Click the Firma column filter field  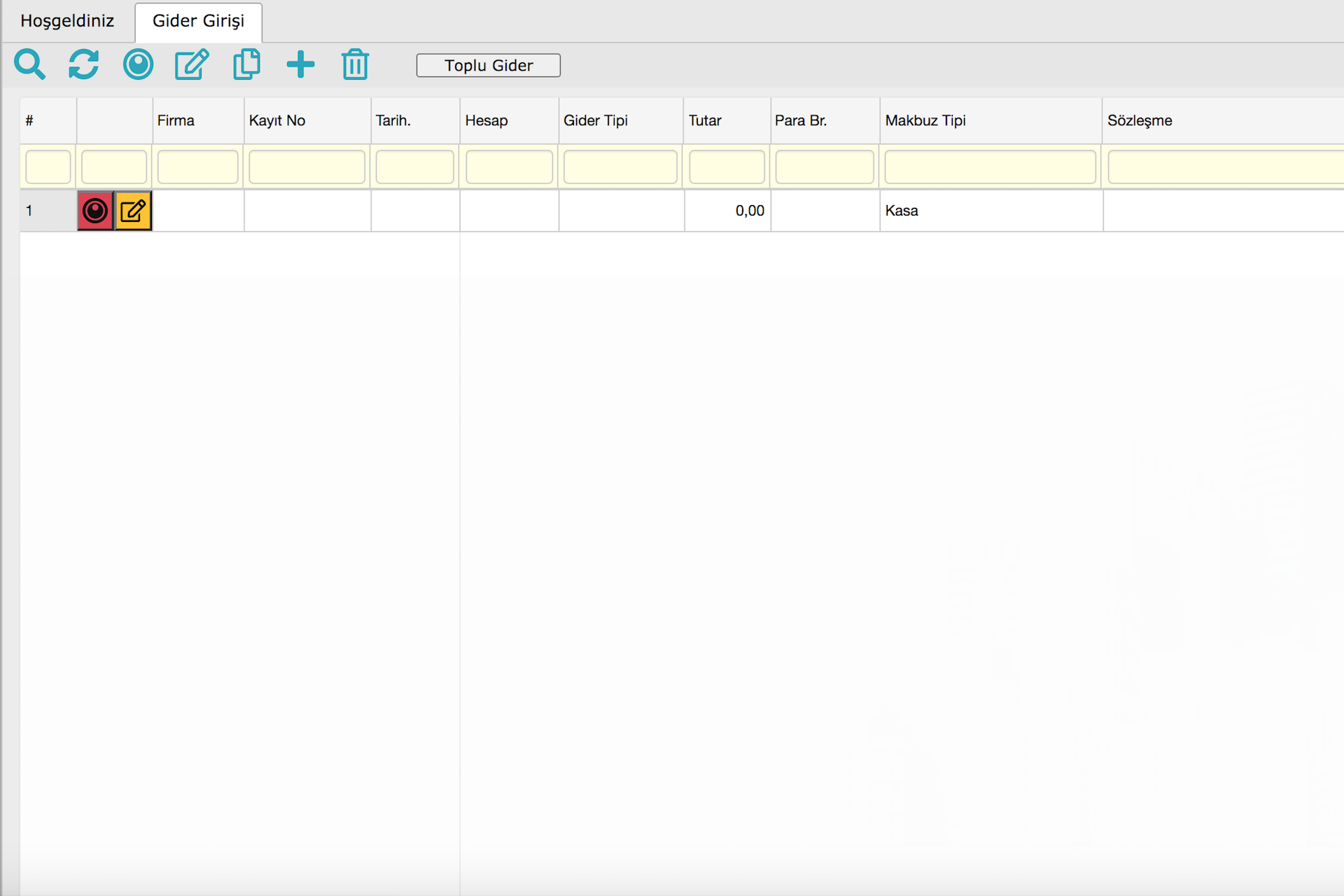click(x=197, y=167)
